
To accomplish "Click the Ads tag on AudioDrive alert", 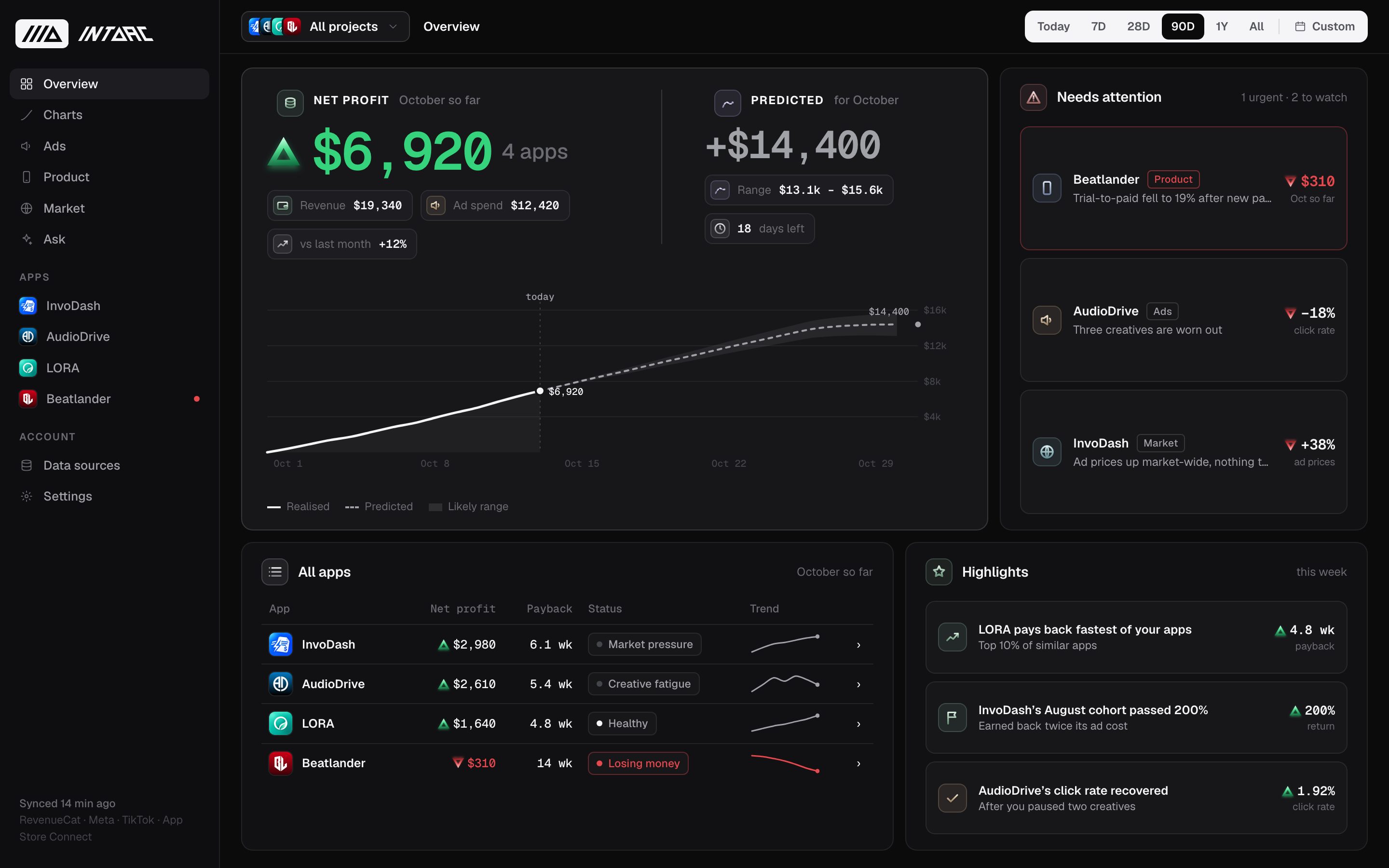I will tap(1162, 311).
